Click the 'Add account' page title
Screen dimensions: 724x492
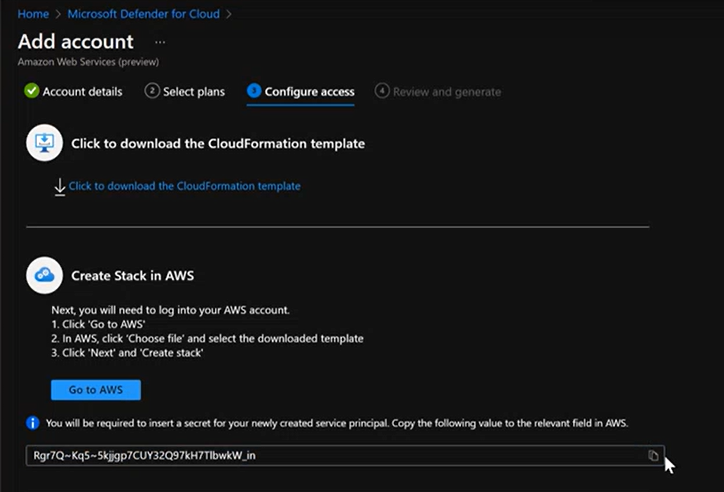click(x=76, y=42)
